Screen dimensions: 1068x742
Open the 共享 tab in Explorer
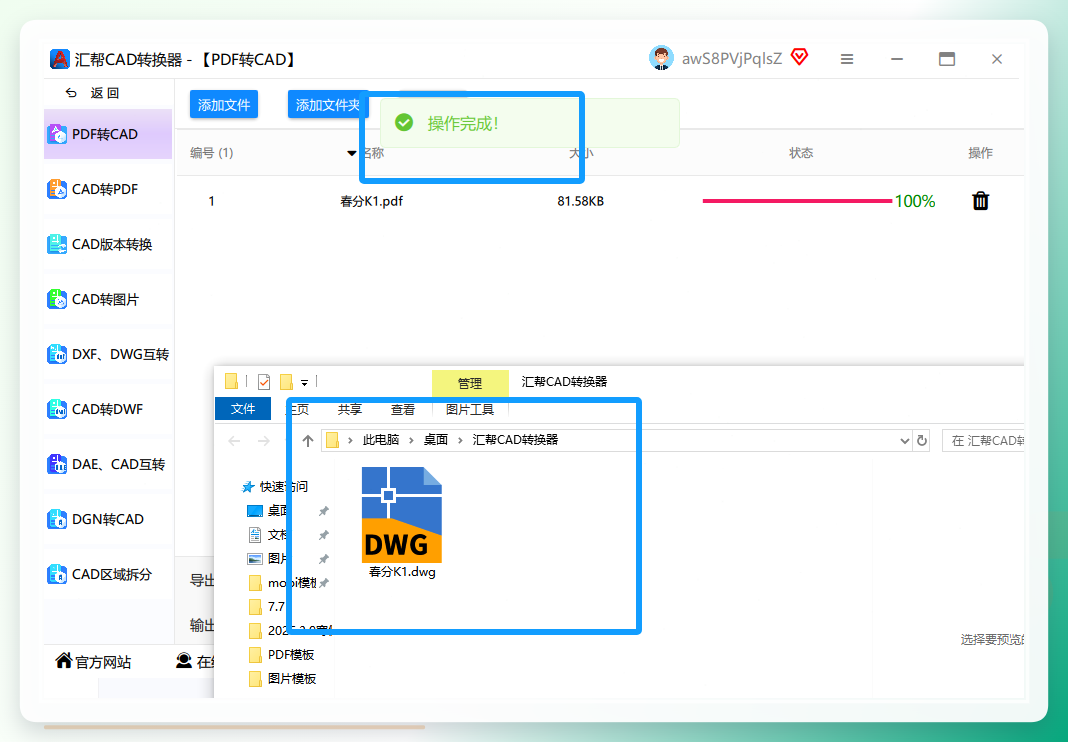[349, 409]
